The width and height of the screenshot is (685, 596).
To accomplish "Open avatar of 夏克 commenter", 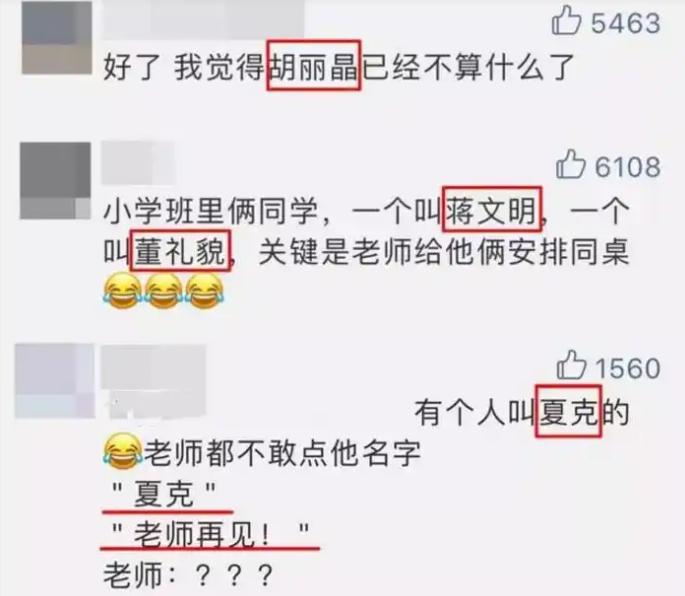I will (x=55, y=381).
